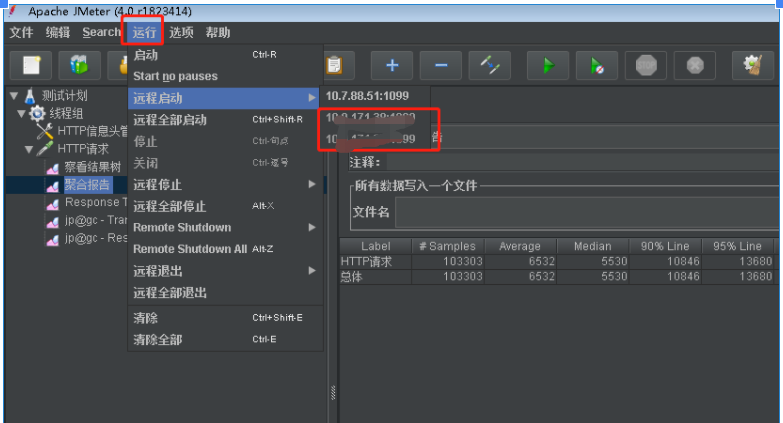This screenshot has width=783, height=423.
Task: Click the 注释 comment input field
Action: point(582,162)
